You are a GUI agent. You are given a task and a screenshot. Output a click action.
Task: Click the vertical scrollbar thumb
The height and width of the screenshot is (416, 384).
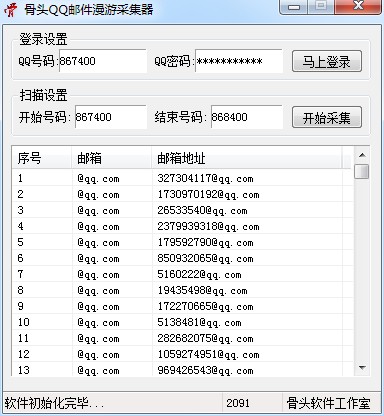click(362, 171)
